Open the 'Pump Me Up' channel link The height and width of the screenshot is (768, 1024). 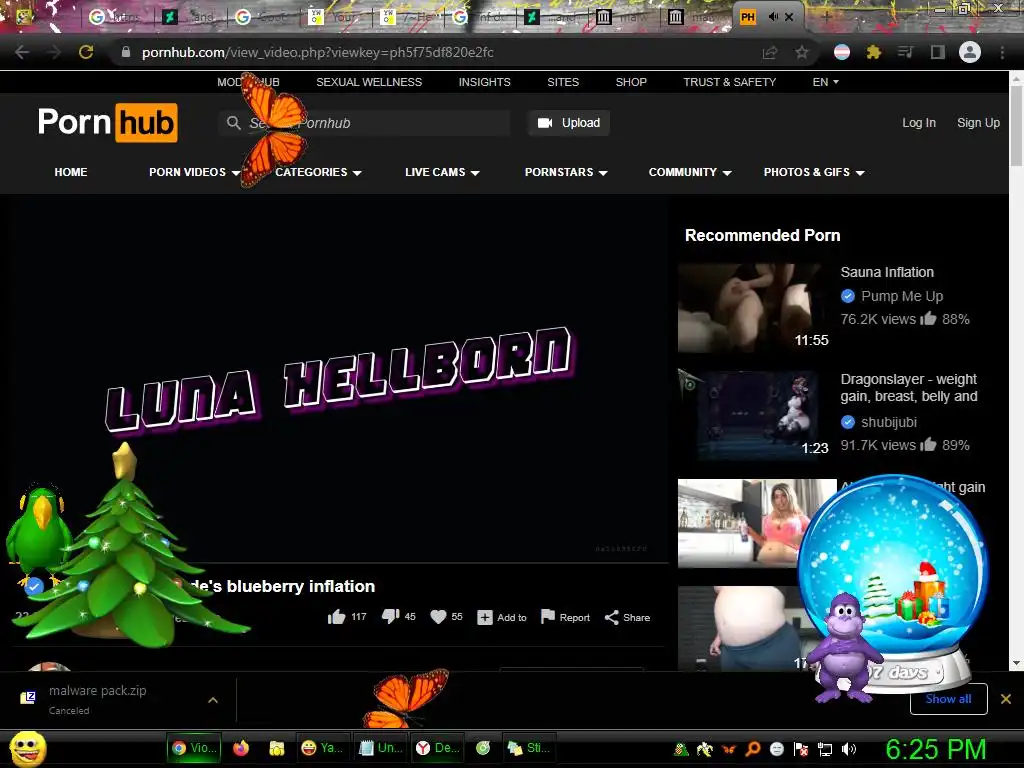[902, 296]
